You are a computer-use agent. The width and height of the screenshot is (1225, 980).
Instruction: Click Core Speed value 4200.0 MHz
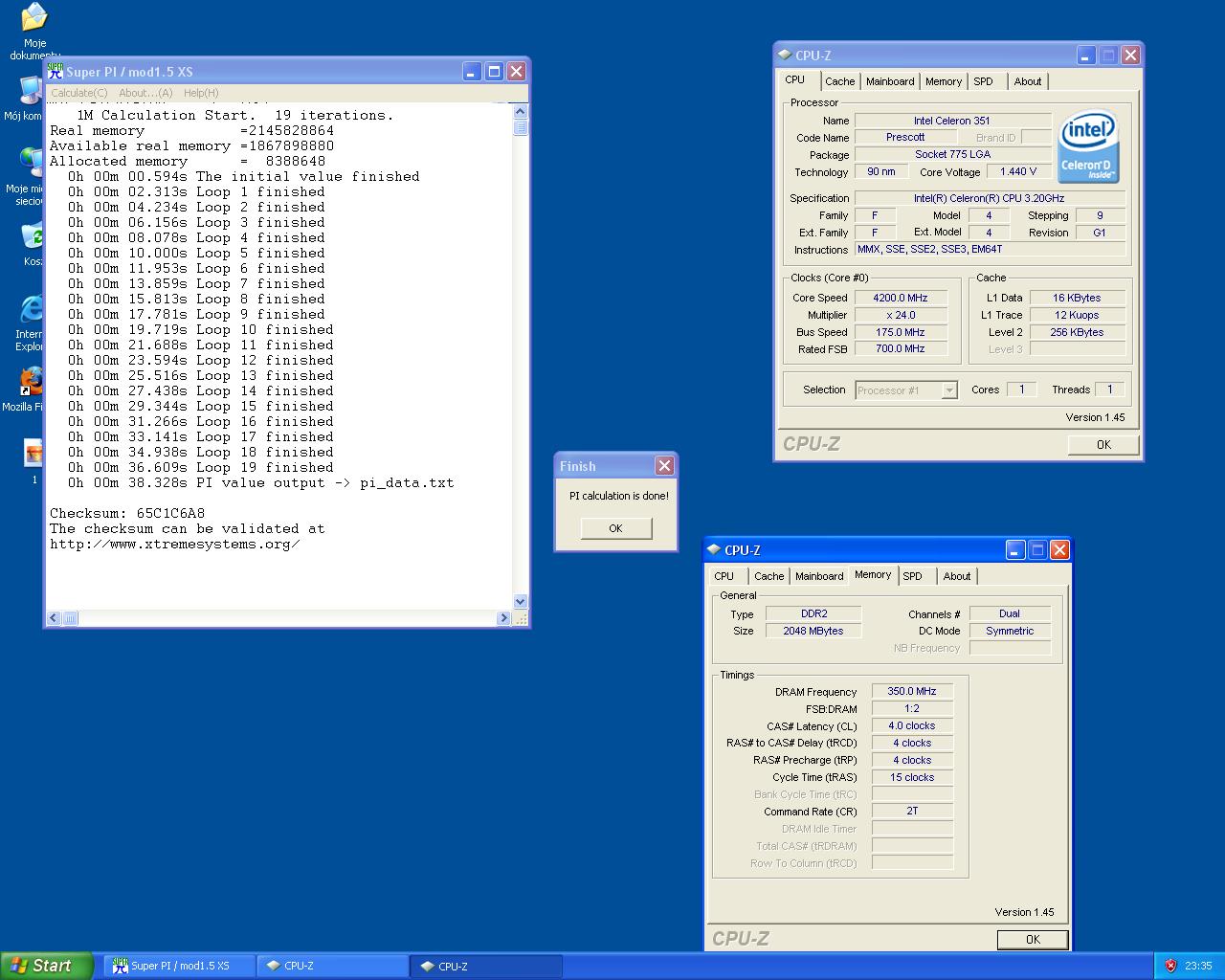(x=901, y=298)
